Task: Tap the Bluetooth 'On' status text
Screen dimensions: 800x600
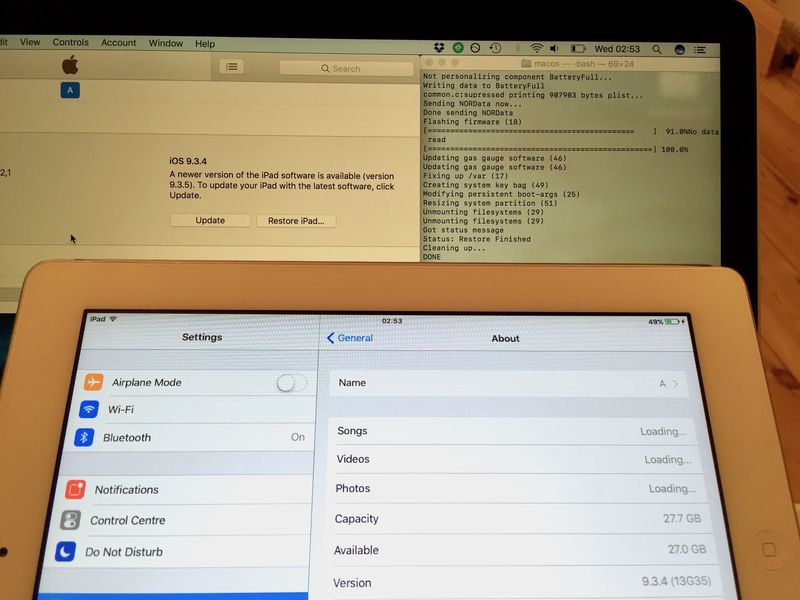Action: click(298, 437)
